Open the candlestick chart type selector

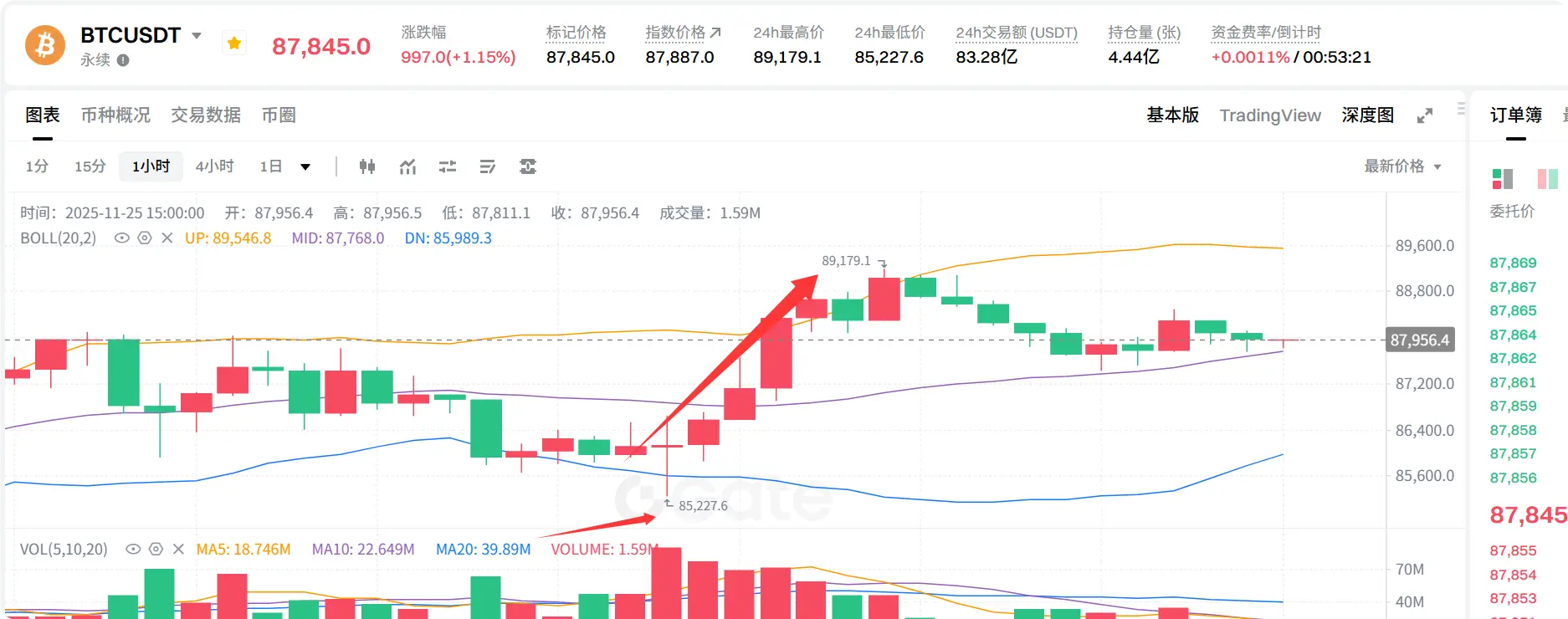pos(367,166)
